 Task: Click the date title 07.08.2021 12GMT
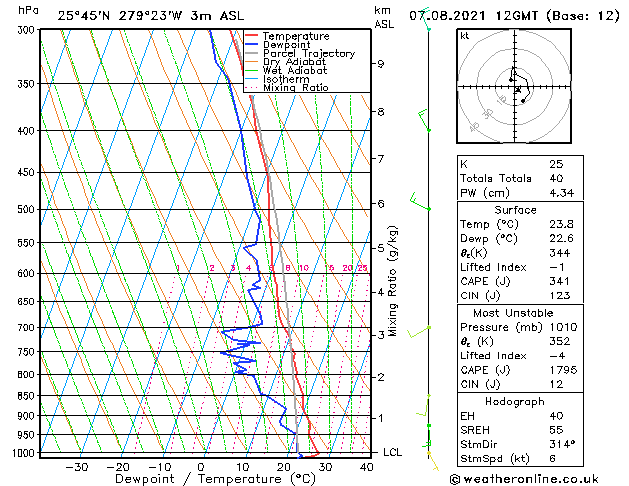point(474,16)
